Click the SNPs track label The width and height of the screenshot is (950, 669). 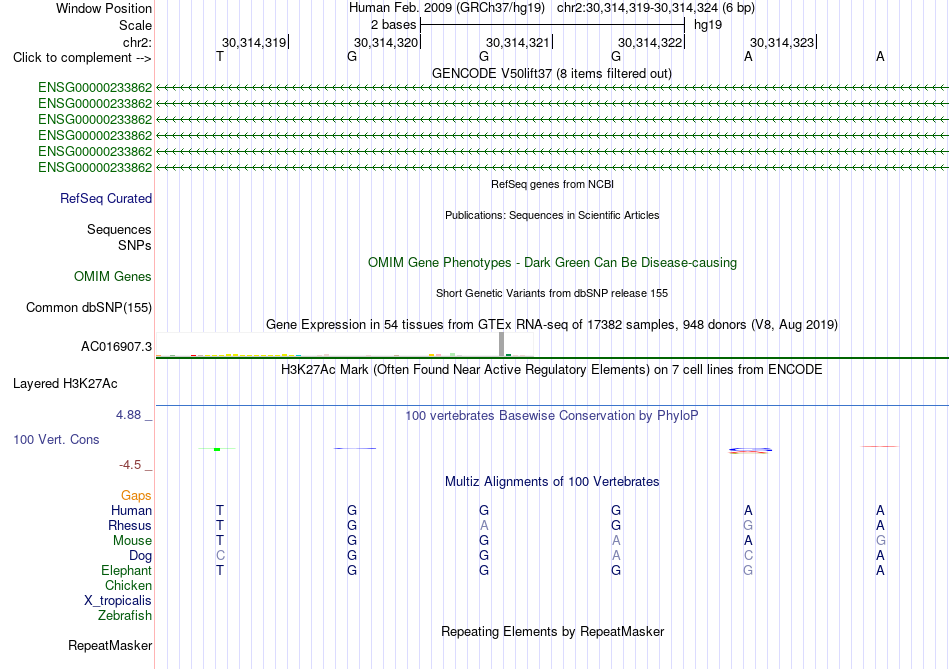135,245
